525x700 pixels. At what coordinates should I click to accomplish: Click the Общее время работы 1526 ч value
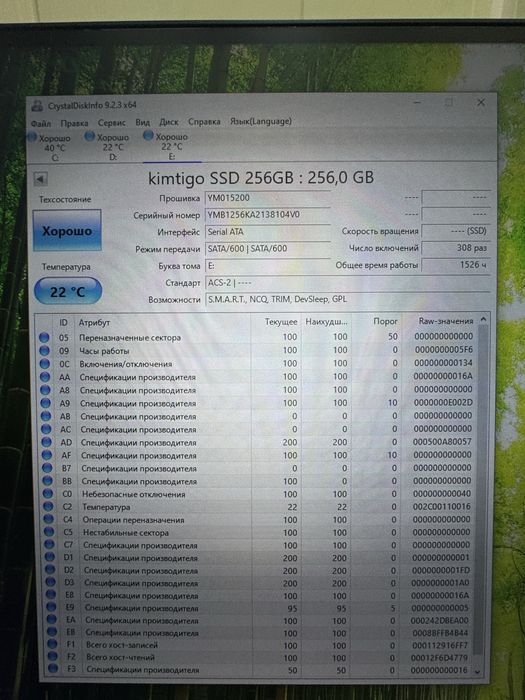tap(456, 265)
